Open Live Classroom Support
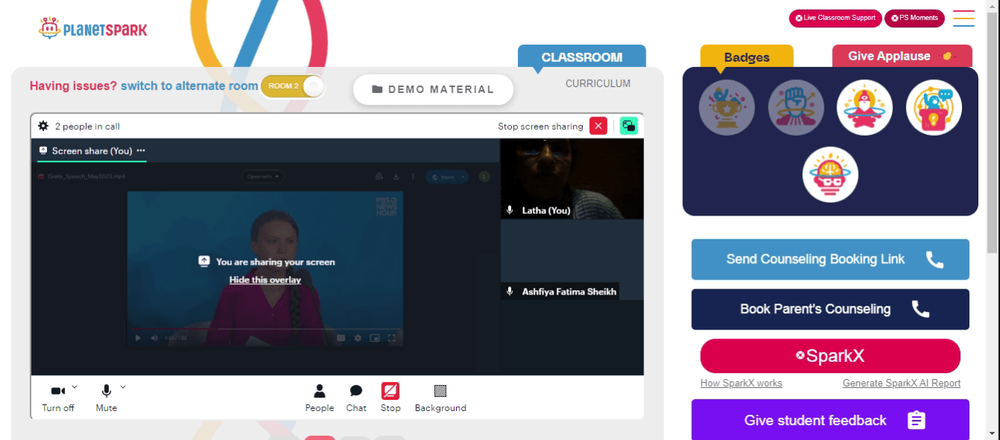Screen dimensions: 1000x440 point(835,18)
